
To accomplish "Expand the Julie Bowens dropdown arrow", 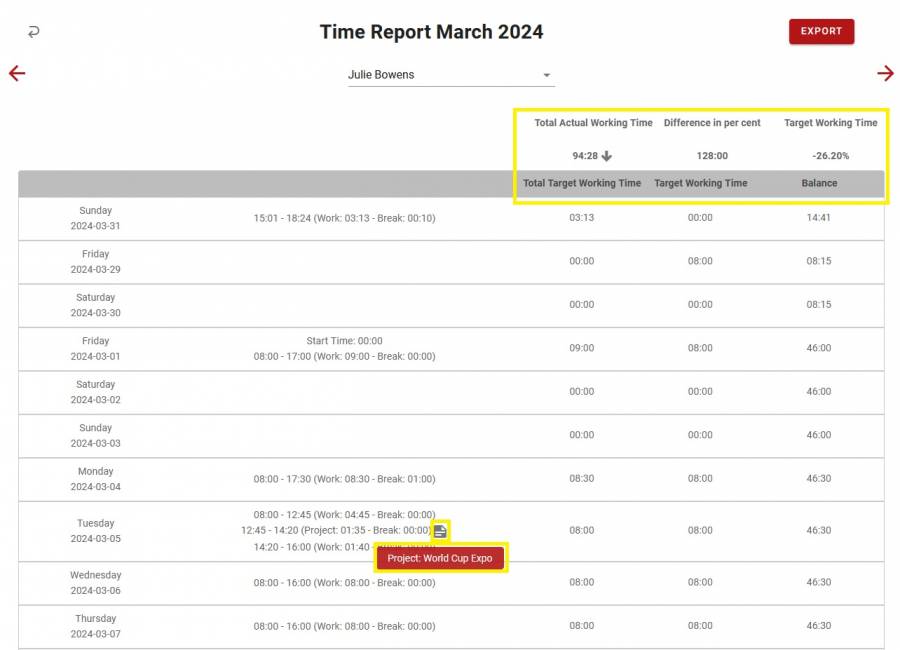I will [x=546, y=75].
